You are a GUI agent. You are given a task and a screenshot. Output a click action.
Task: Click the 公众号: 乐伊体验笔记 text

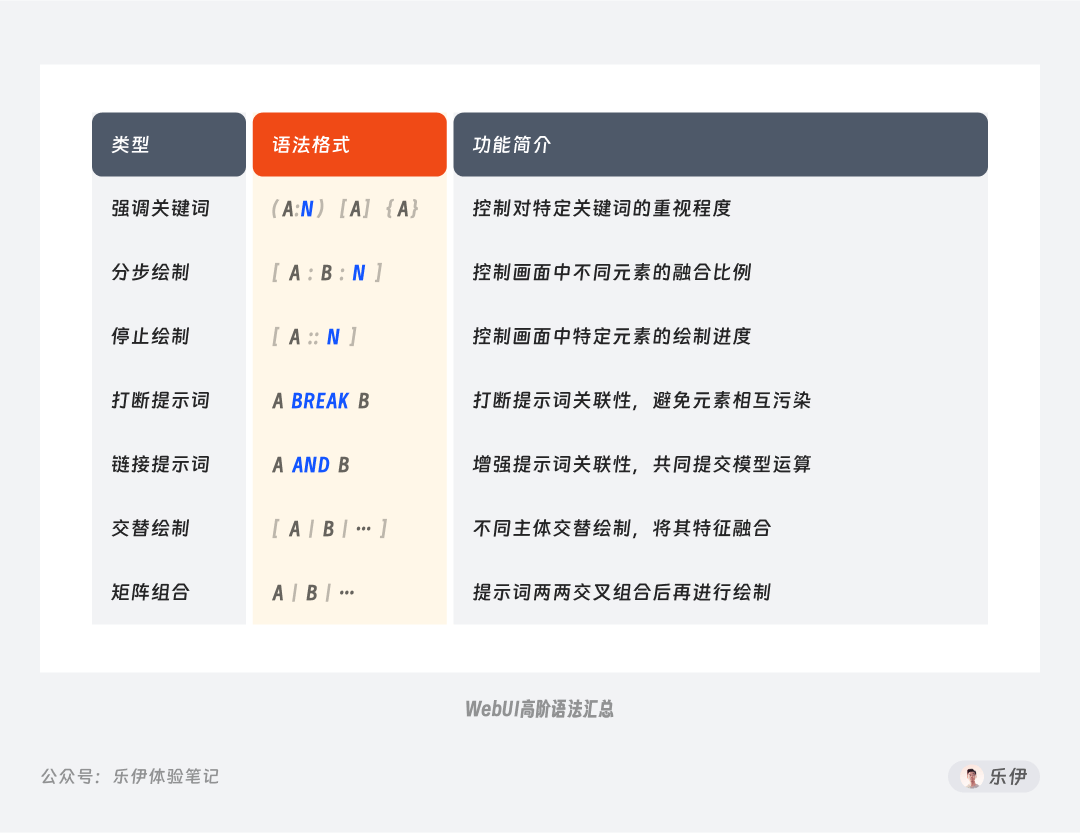coord(130,777)
